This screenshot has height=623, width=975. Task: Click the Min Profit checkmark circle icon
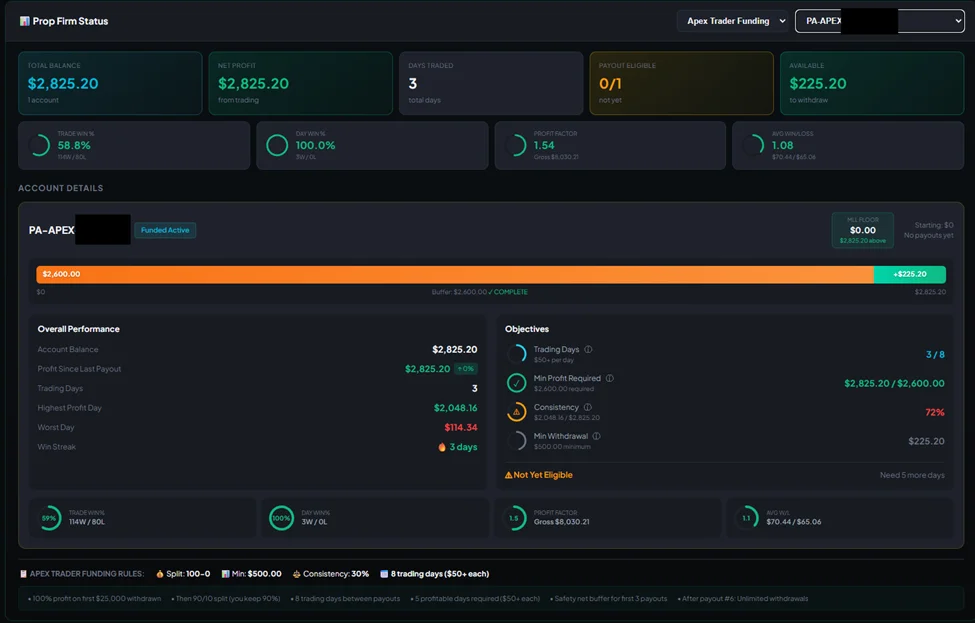tap(517, 383)
